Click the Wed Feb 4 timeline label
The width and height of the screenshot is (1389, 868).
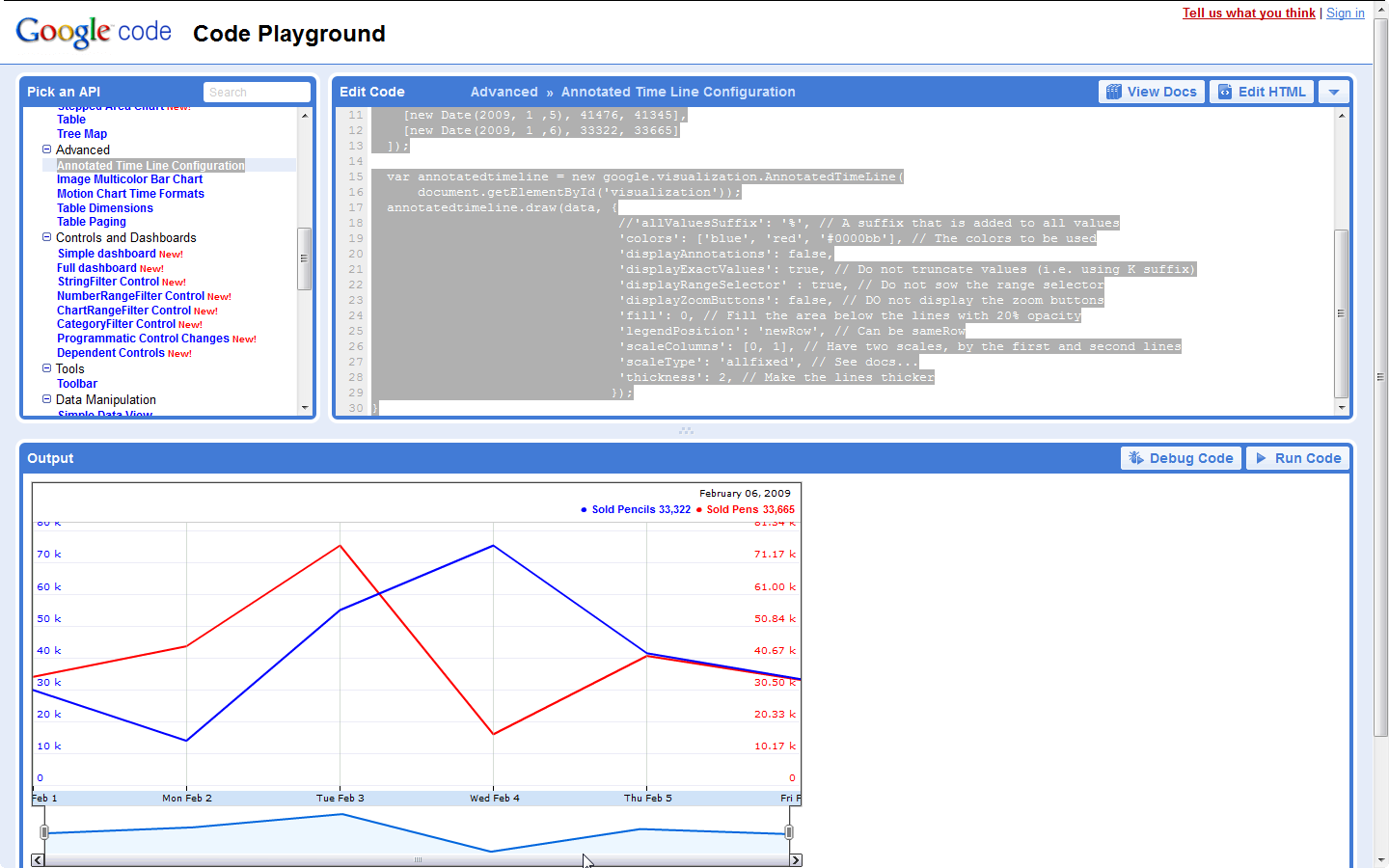pyautogui.click(x=495, y=799)
